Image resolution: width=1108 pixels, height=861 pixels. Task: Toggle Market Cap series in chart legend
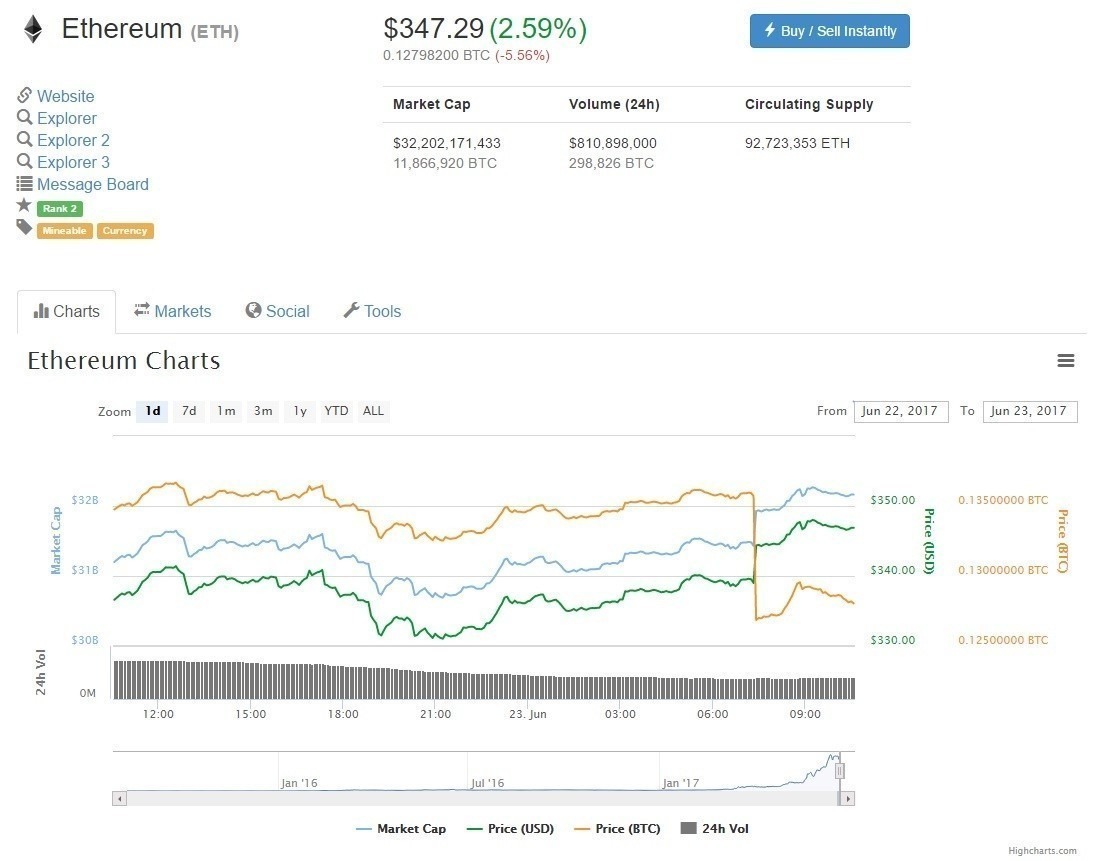[x=401, y=829]
